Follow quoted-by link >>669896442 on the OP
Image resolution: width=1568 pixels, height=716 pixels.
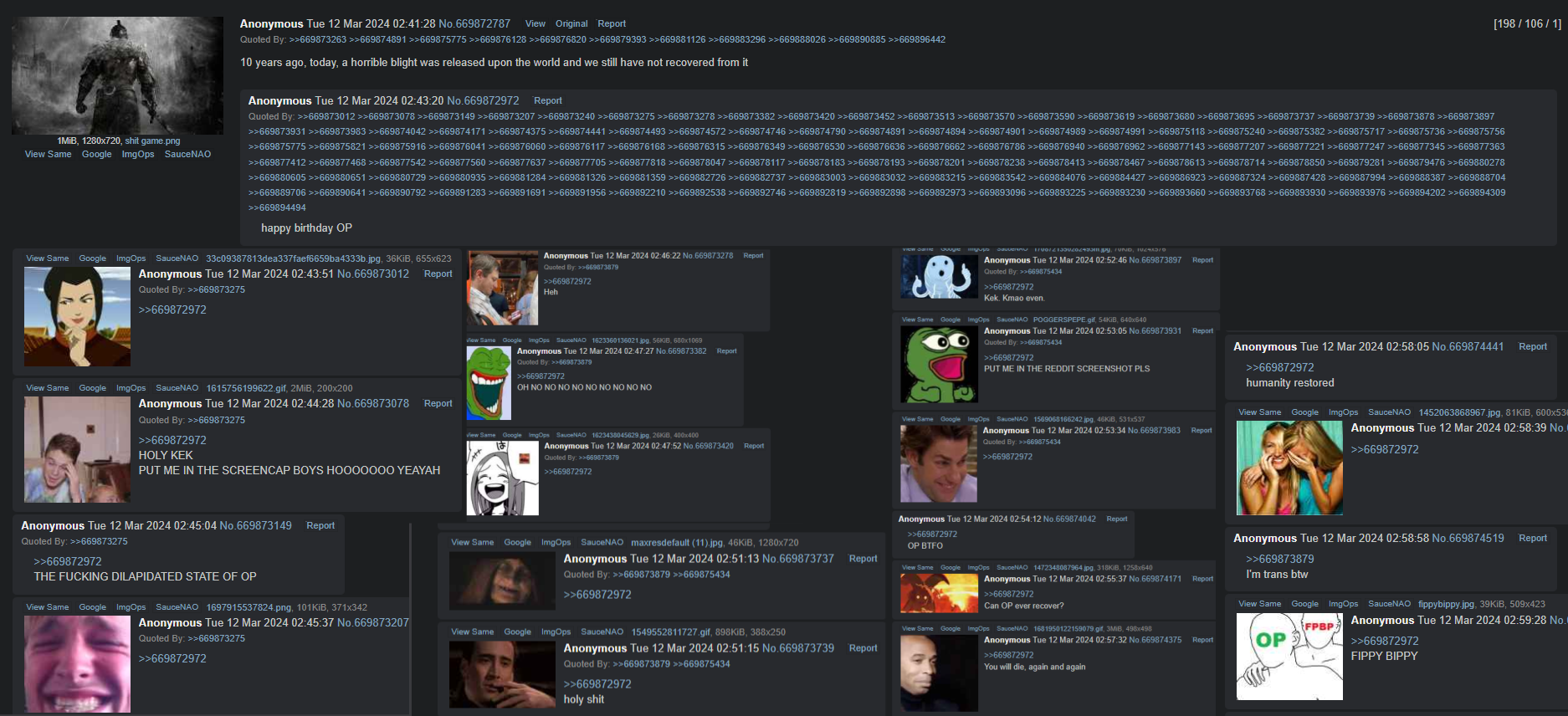point(917,39)
